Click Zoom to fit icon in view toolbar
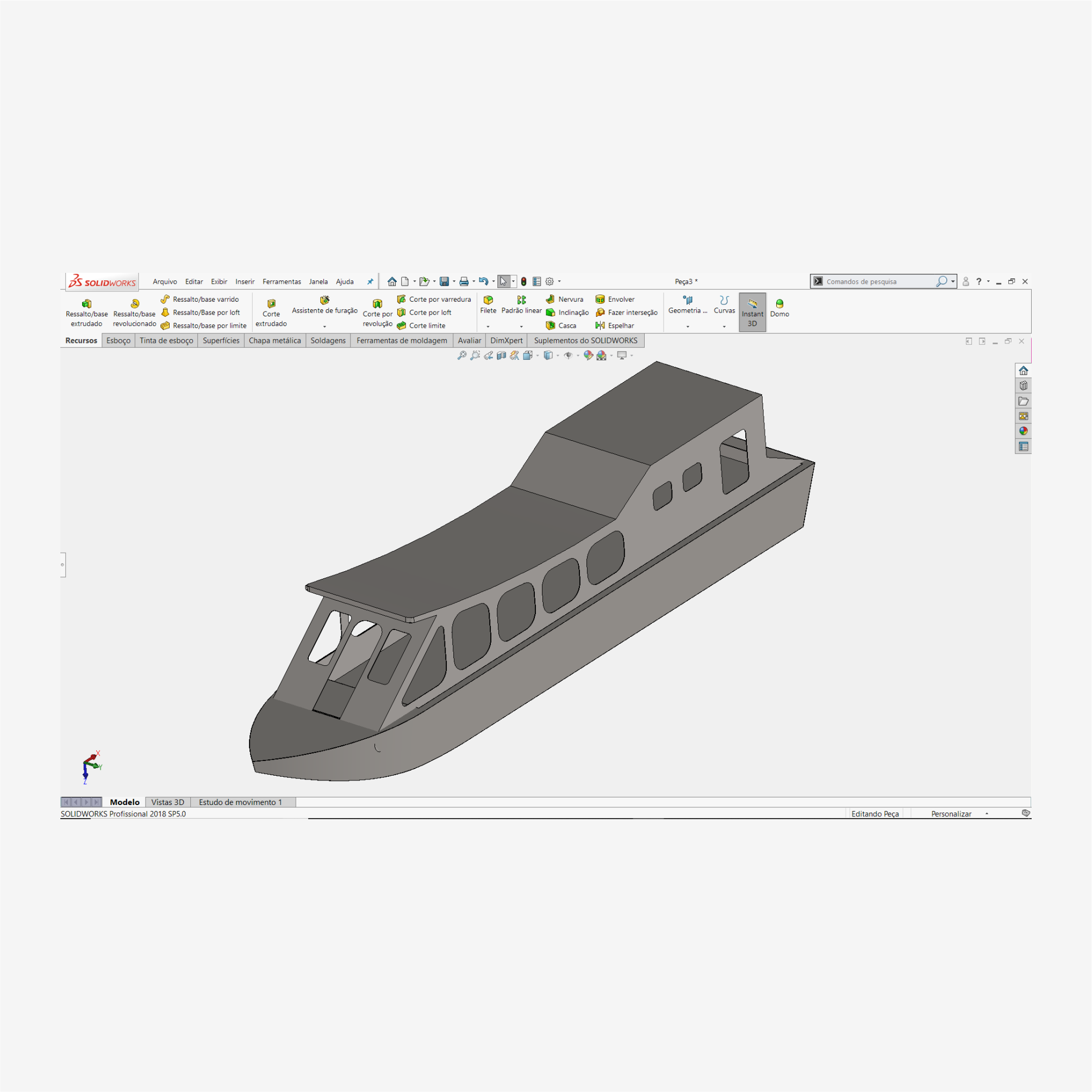 pyautogui.click(x=462, y=355)
